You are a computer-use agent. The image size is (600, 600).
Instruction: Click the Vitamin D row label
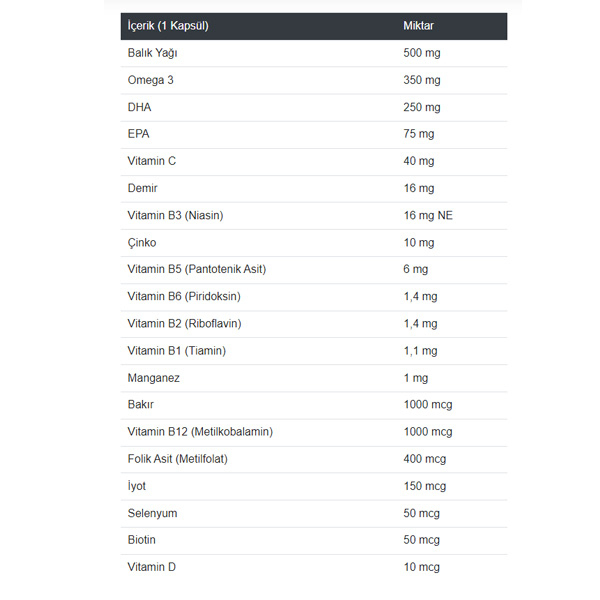152,567
